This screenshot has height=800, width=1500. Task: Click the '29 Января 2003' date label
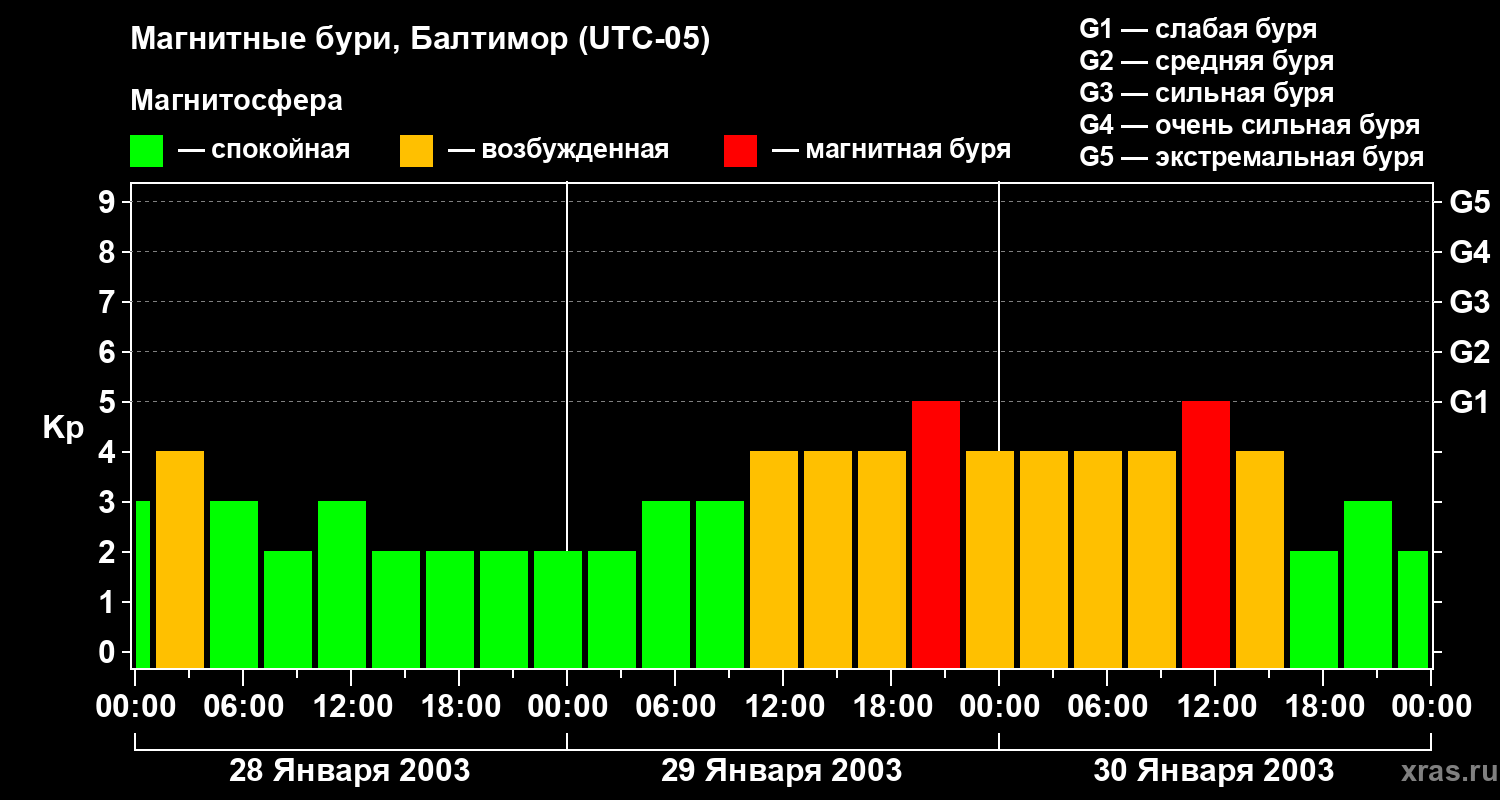[781, 771]
